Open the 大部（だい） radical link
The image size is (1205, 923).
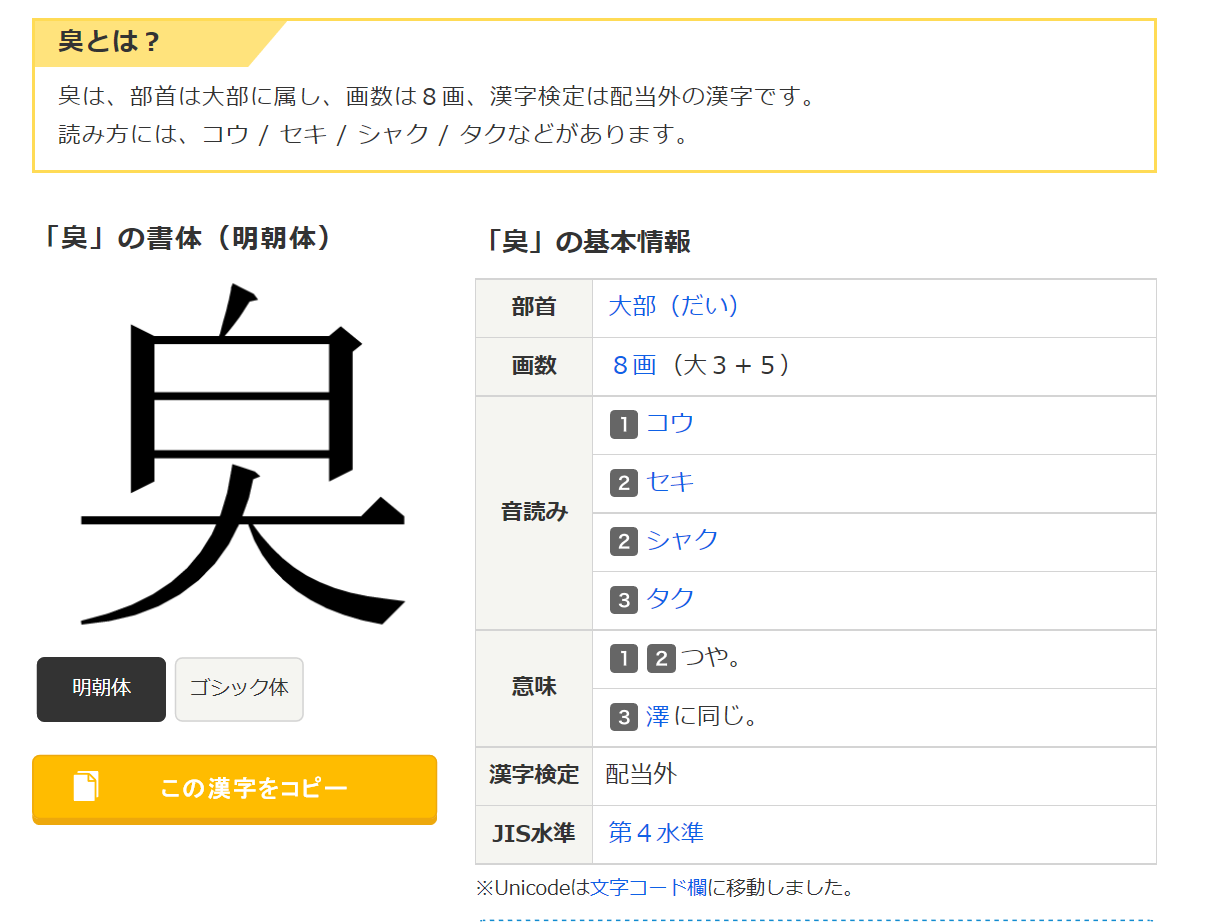pyautogui.click(x=673, y=306)
